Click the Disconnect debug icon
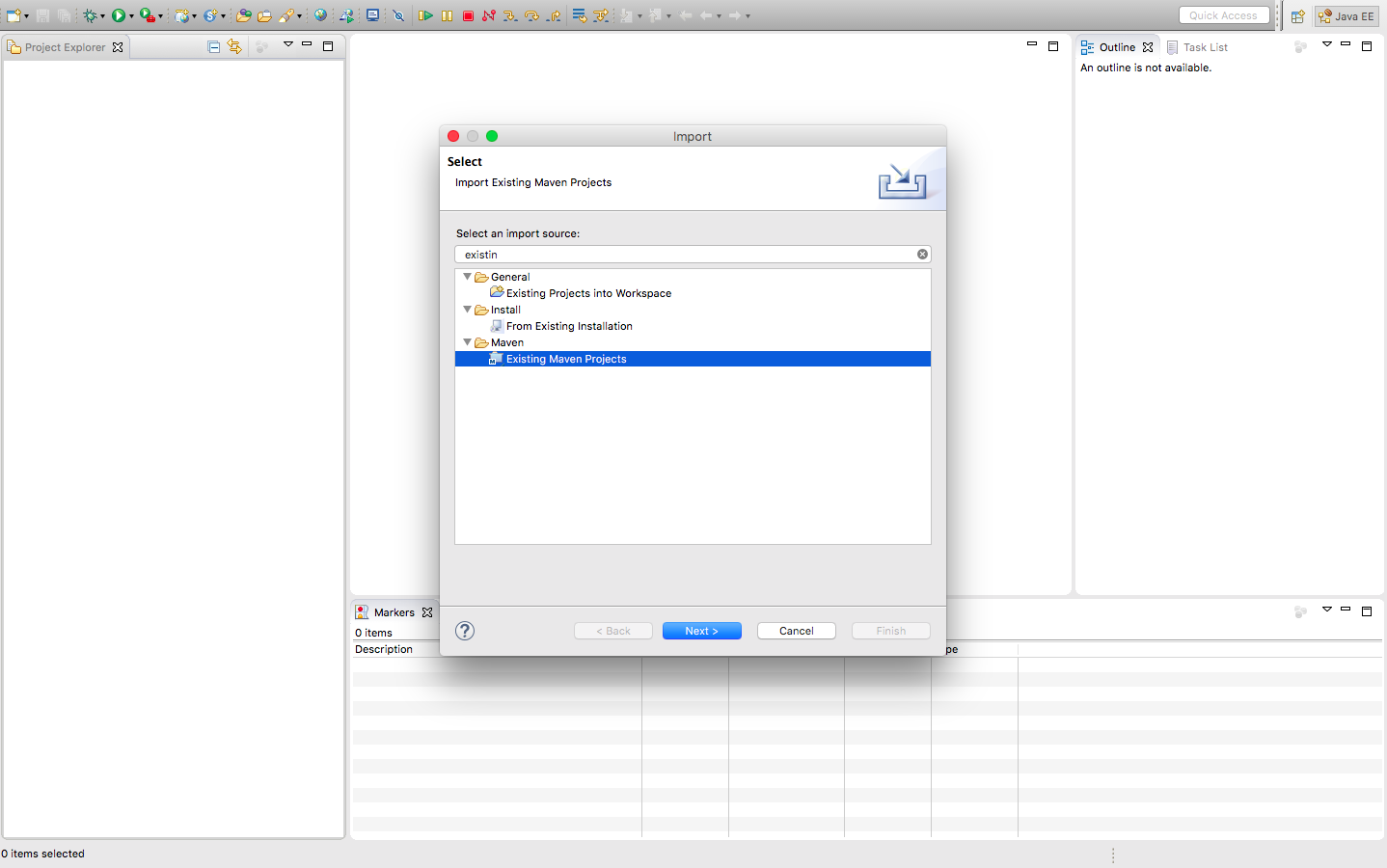1387x868 pixels. coord(489,15)
